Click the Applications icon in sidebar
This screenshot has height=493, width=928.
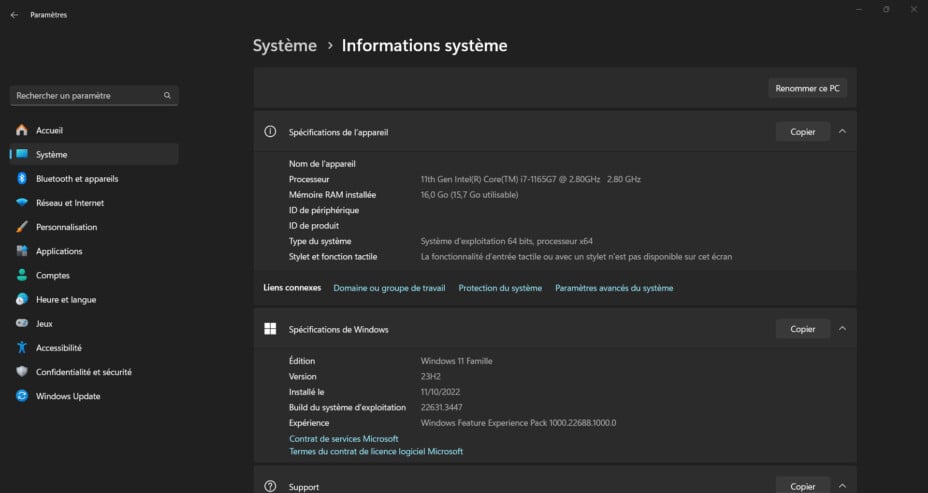(22, 251)
